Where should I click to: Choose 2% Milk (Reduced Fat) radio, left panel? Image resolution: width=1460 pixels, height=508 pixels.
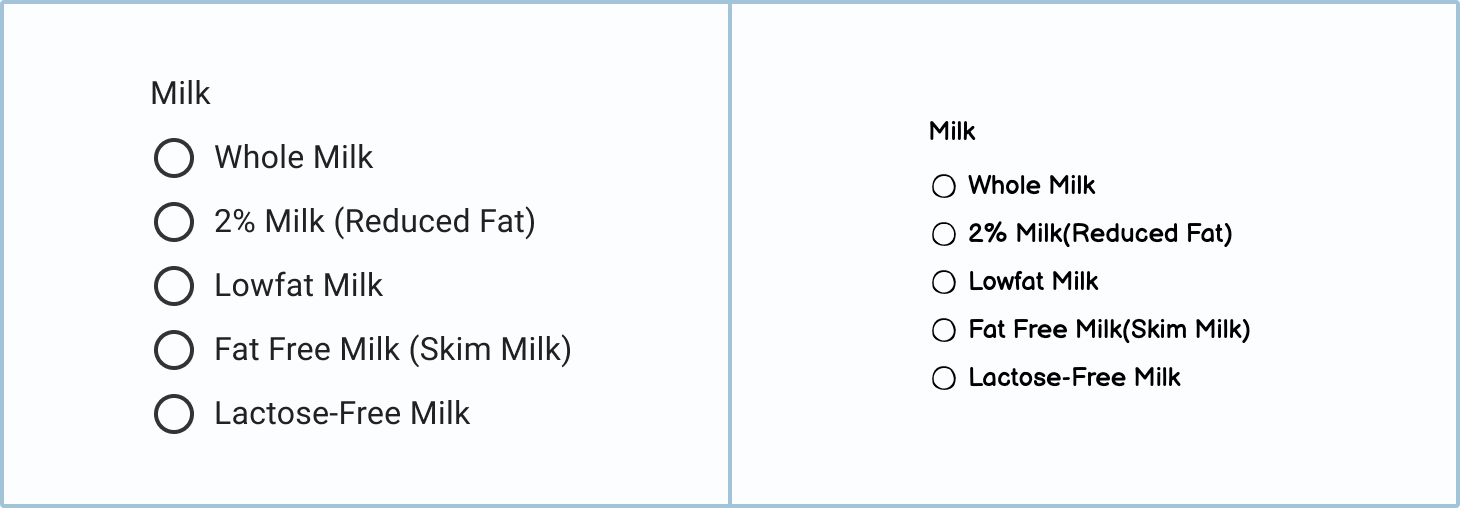click(174, 222)
